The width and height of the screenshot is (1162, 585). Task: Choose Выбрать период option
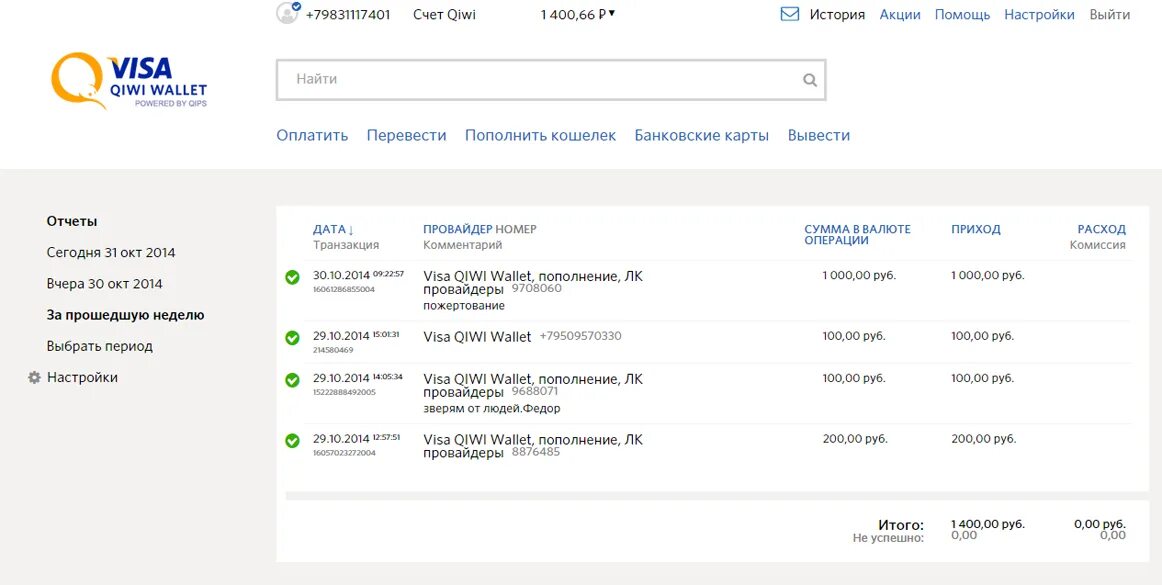[x=99, y=346]
